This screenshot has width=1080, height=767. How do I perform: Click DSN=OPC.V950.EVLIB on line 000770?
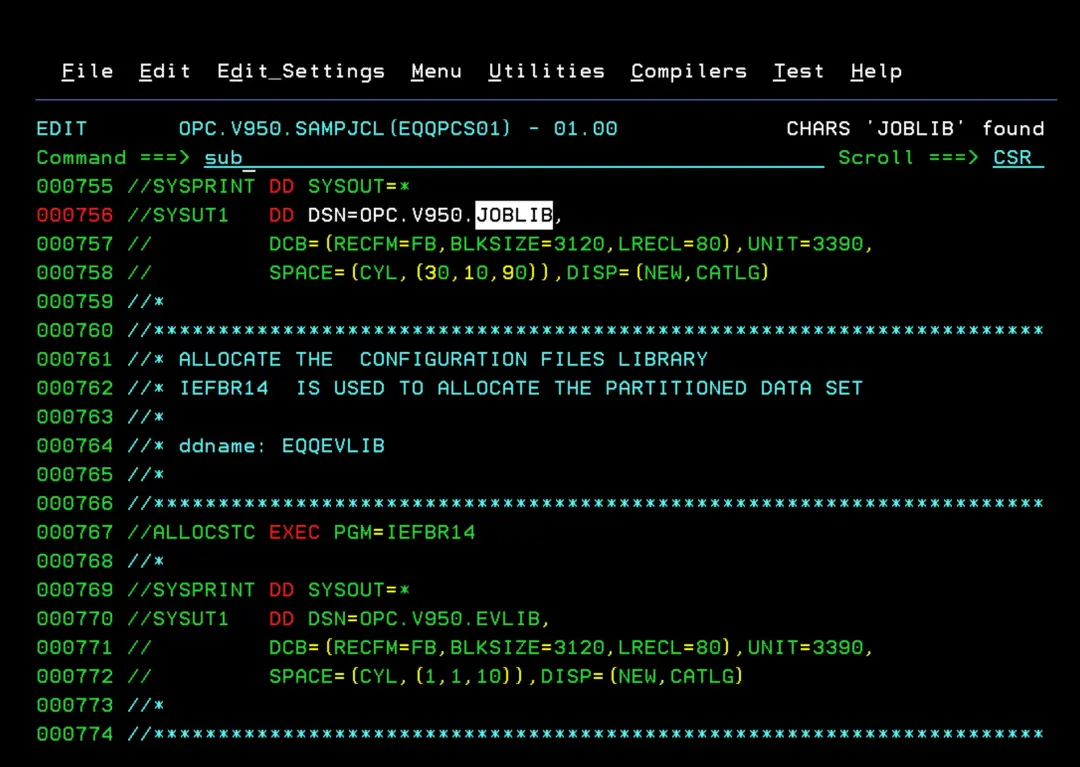pyautogui.click(x=424, y=619)
